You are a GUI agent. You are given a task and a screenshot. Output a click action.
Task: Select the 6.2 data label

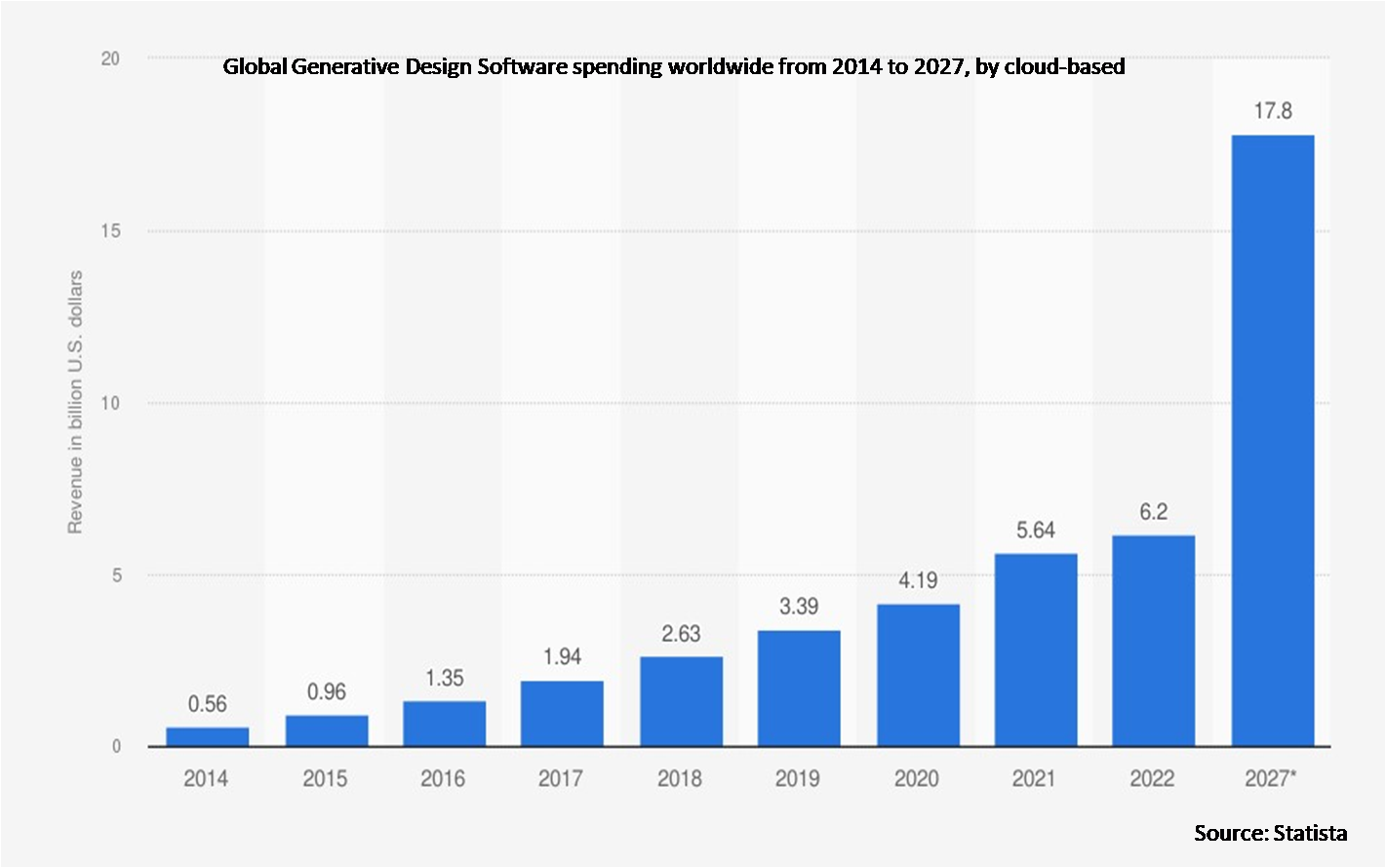1153,512
